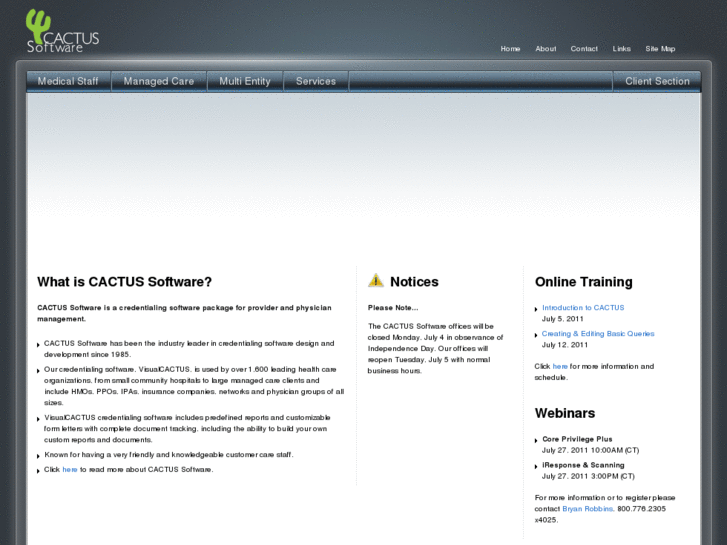Click the 'Please Note...' text
Viewport: 727px width, 545px height.
click(x=393, y=308)
